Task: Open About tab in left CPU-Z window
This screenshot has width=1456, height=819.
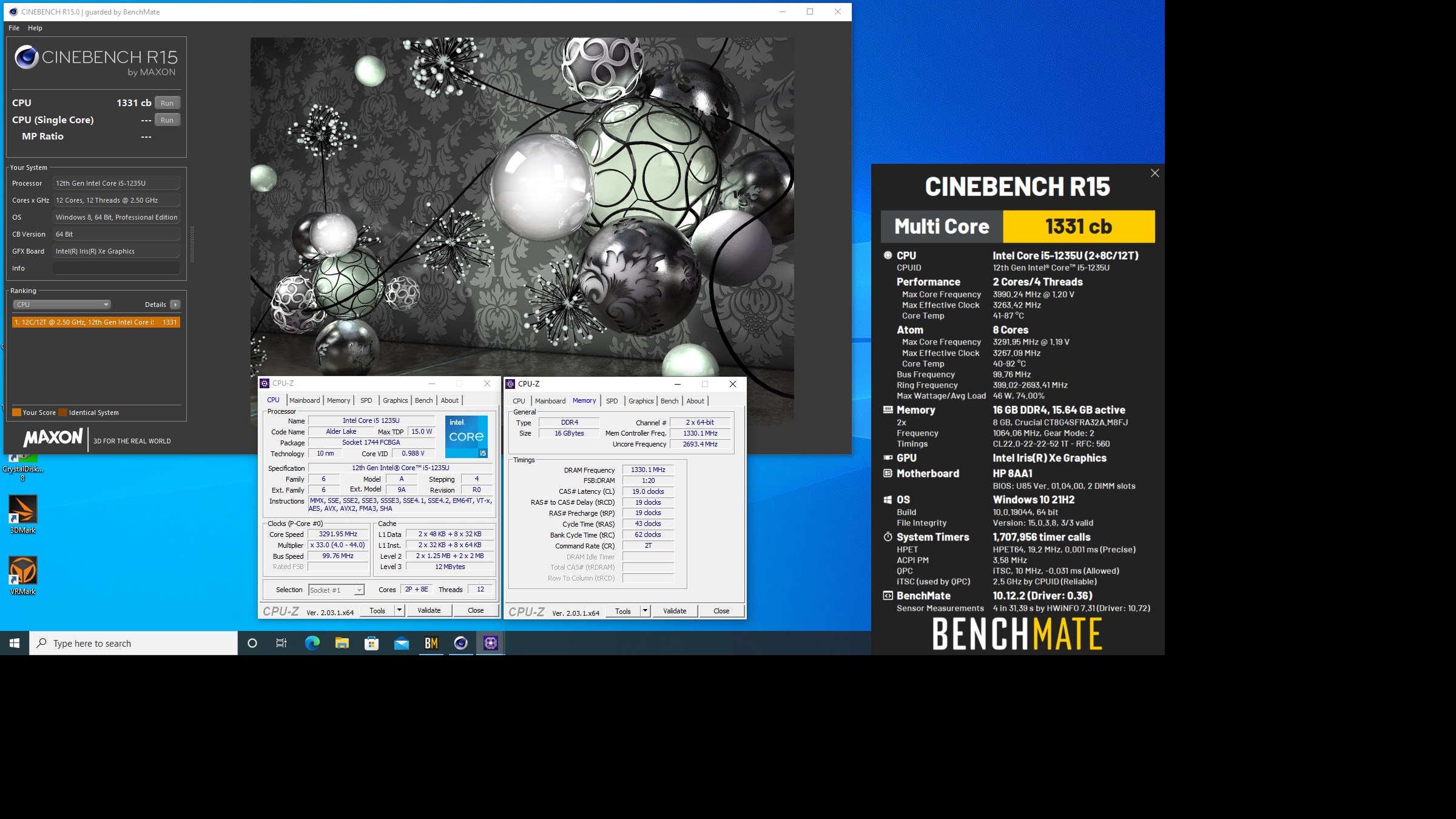Action: [x=450, y=400]
